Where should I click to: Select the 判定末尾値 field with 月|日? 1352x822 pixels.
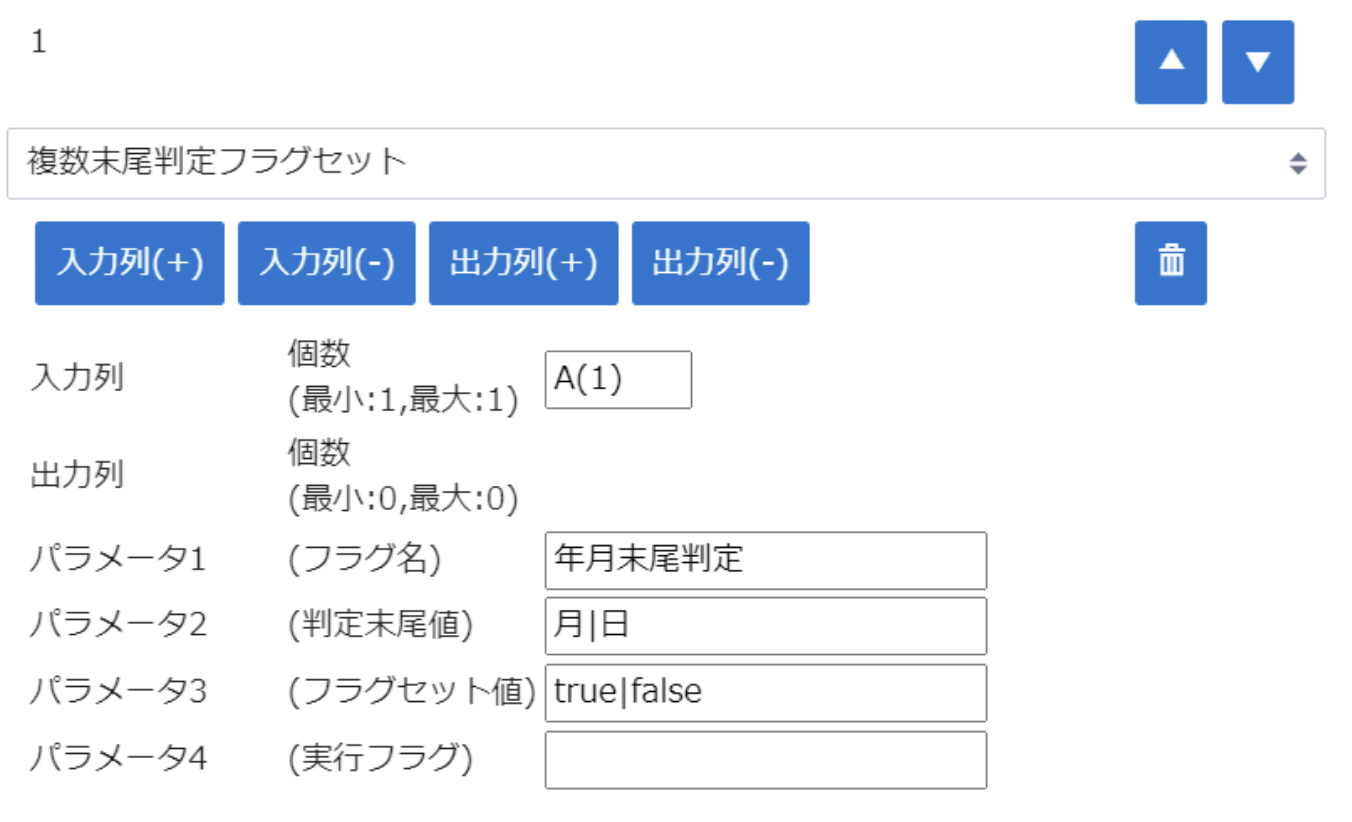point(765,626)
